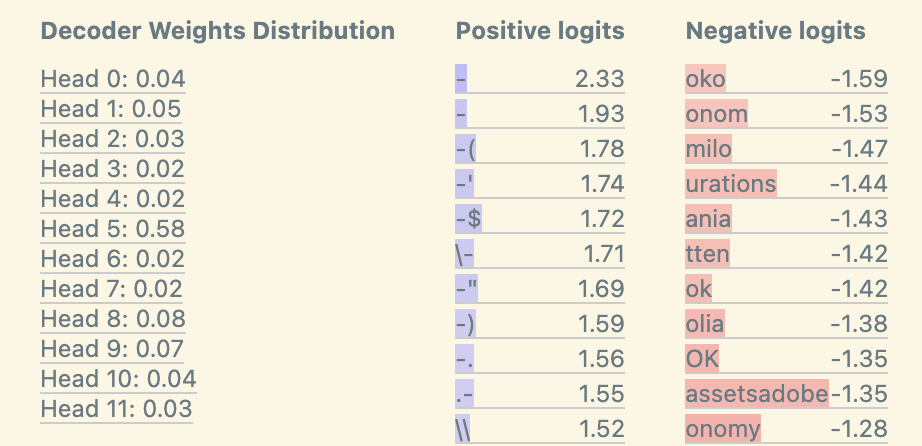Screen dimensions: 922x446
Task: Click the "oko" negative logit token
Action: tap(706, 79)
